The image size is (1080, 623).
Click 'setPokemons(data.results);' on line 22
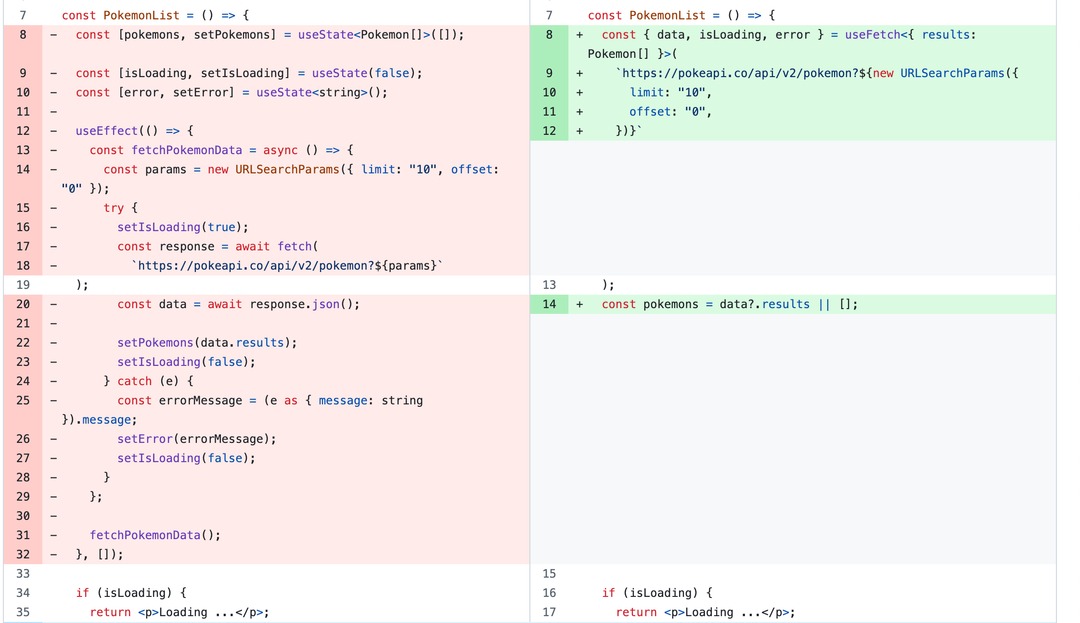pos(207,343)
